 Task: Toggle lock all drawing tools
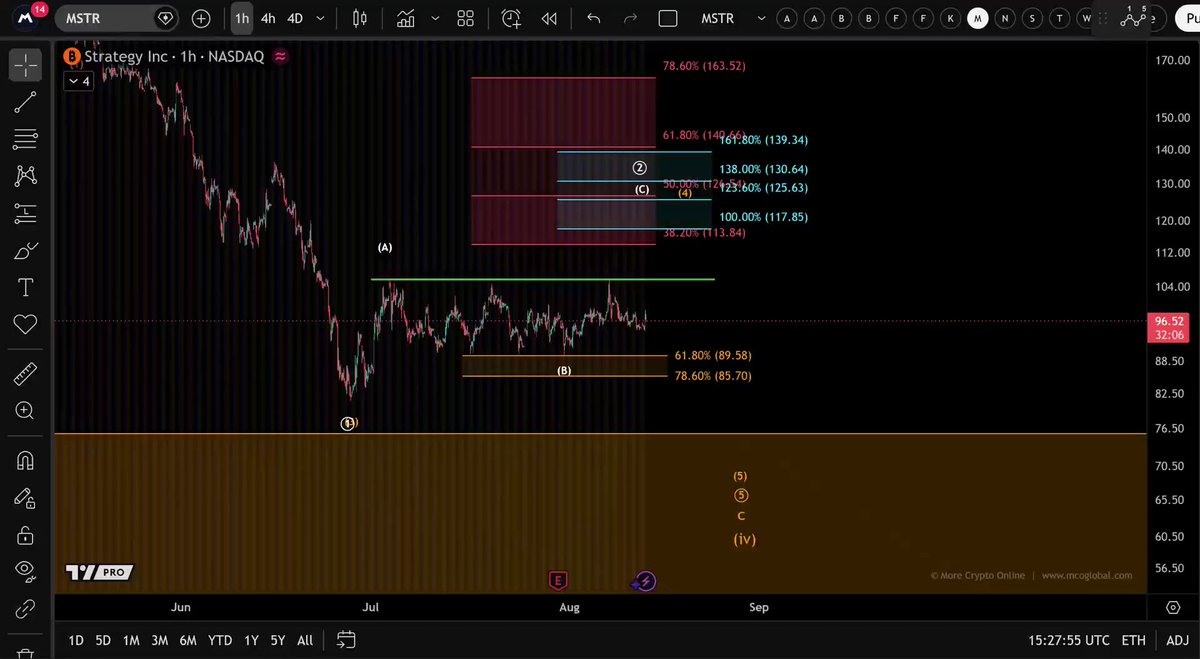pos(25,534)
